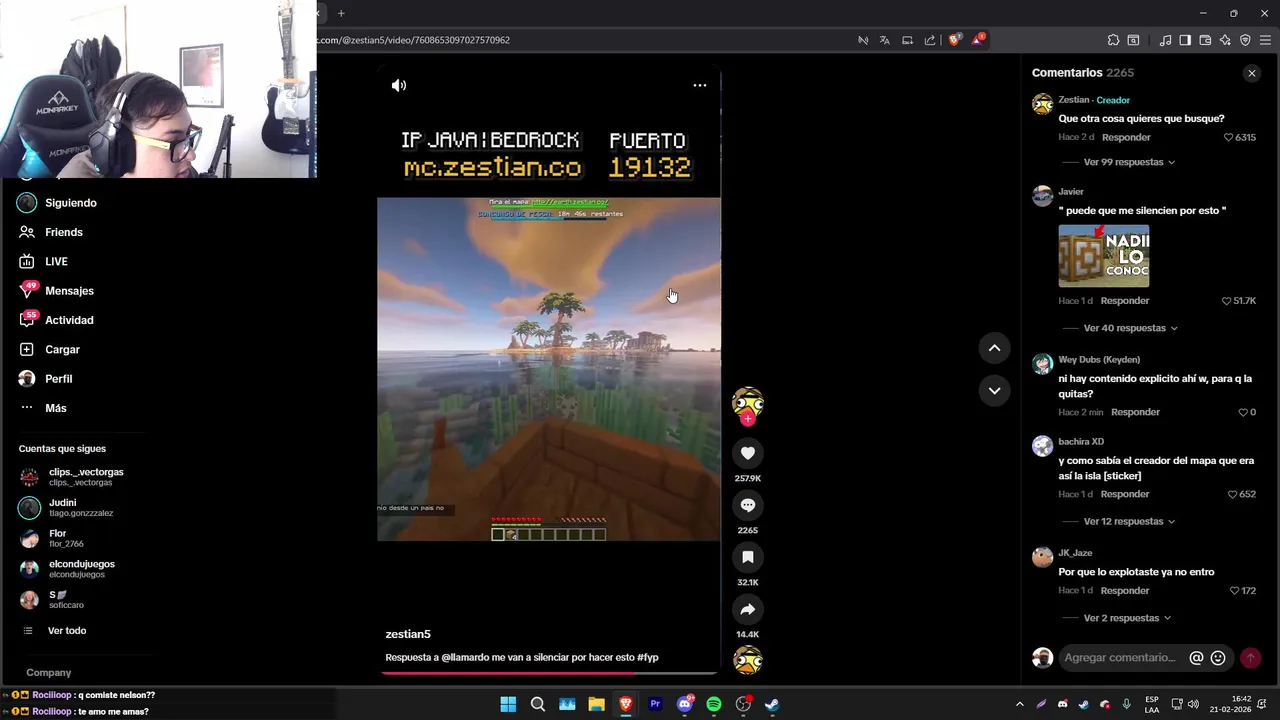Open the spinning sound disc beside the caption

(748, 660)
